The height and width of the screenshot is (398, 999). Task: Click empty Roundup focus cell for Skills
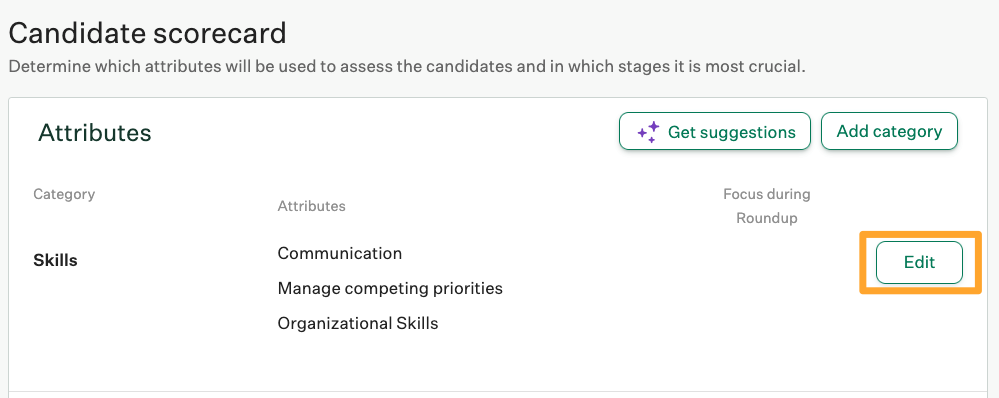pos(766,262)
